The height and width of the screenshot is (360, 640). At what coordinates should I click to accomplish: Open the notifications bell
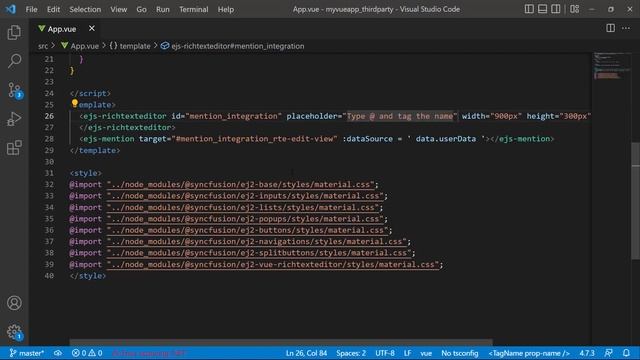(626, 353)
